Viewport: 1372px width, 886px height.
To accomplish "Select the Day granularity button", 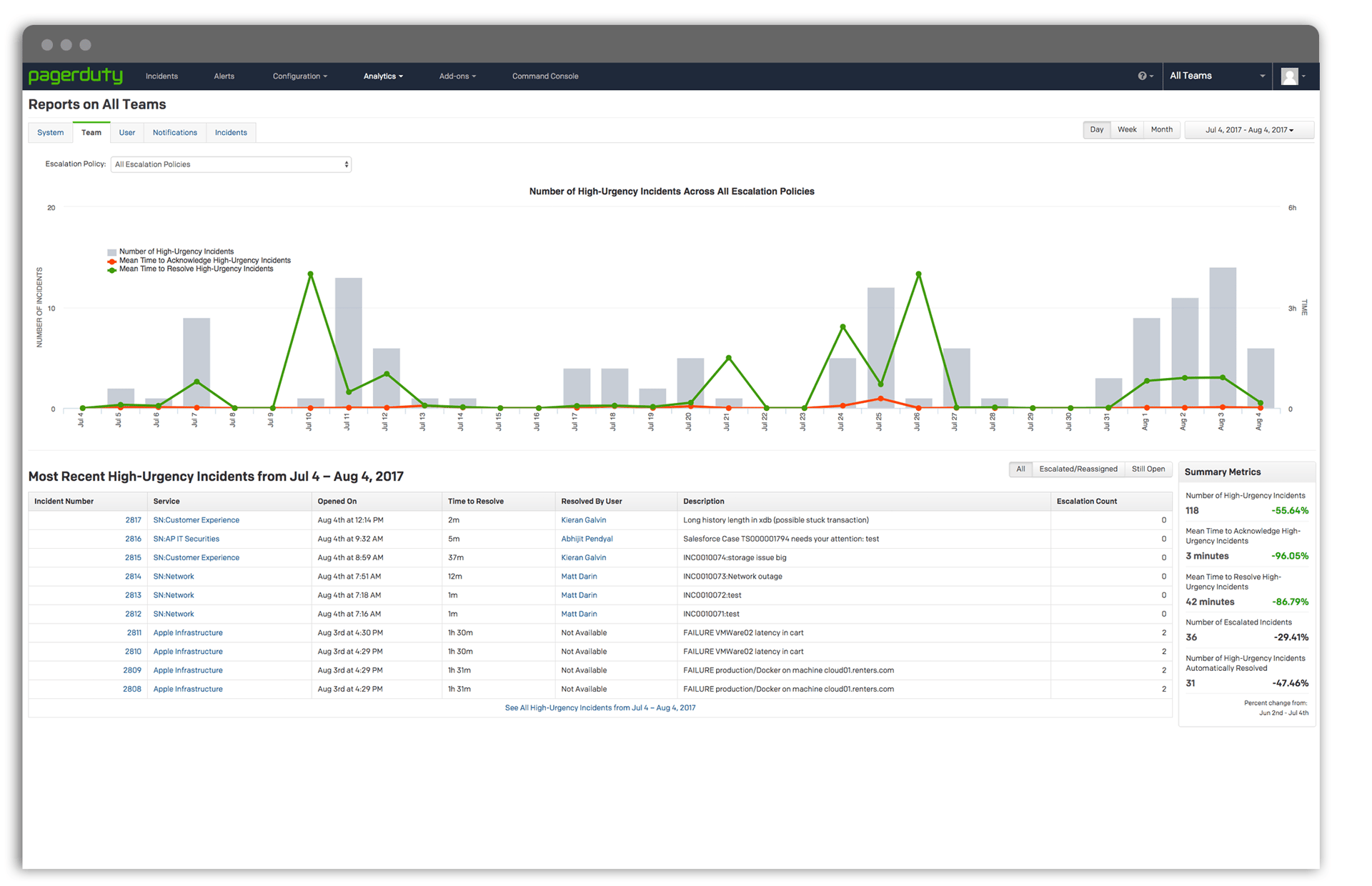I will coord(1096,130).
